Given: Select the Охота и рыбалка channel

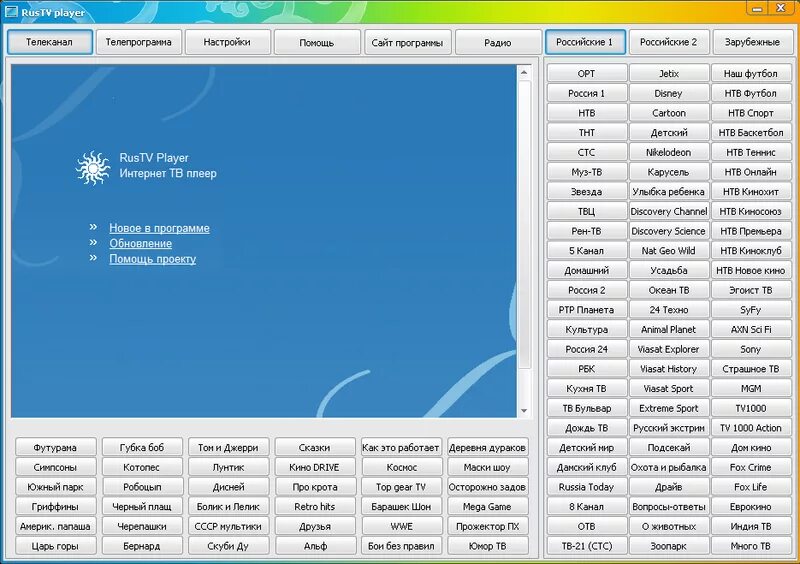Looking at the screenshot, I should (668, 468).
